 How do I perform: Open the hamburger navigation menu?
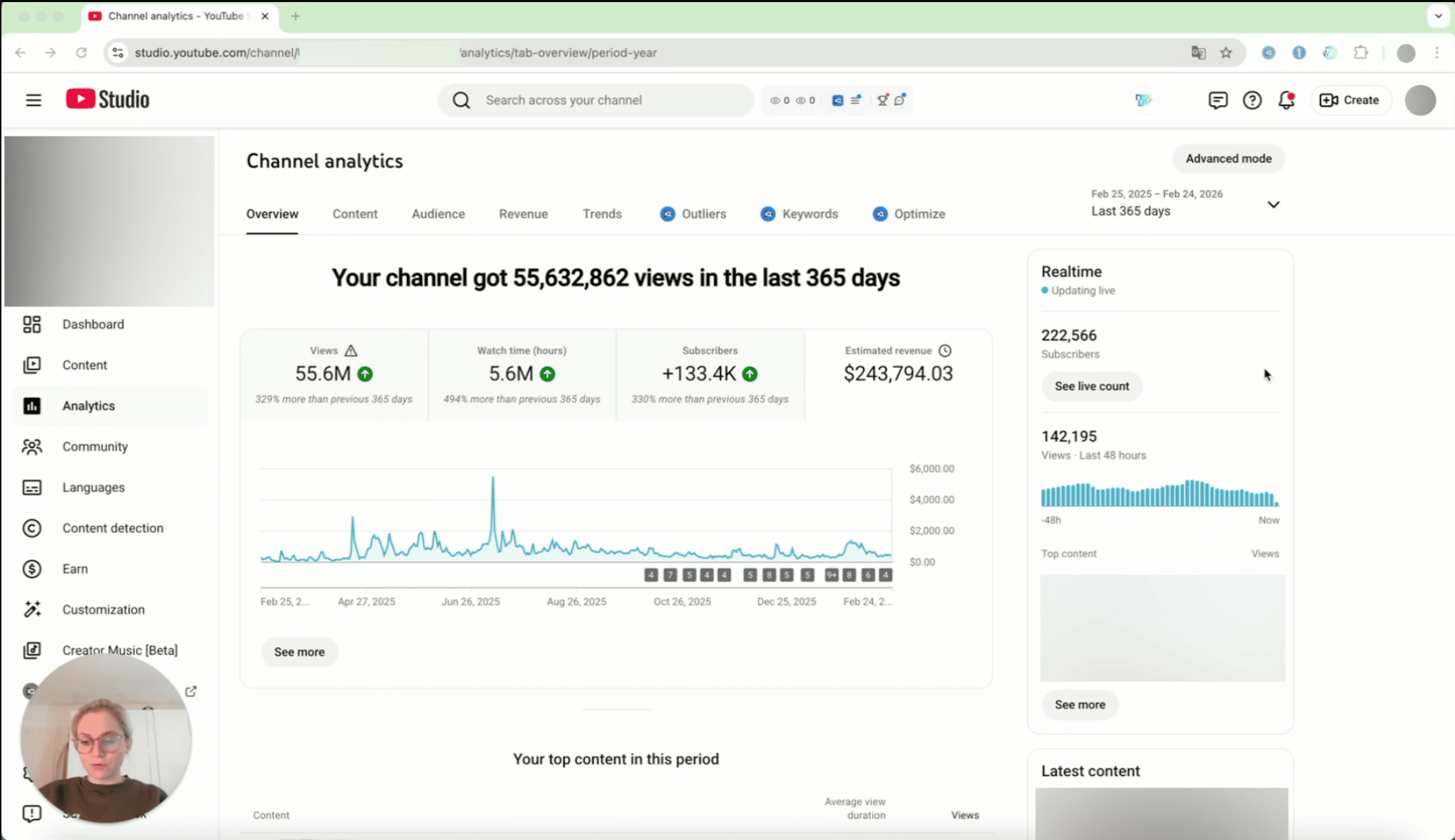click(x=34, y=100)
